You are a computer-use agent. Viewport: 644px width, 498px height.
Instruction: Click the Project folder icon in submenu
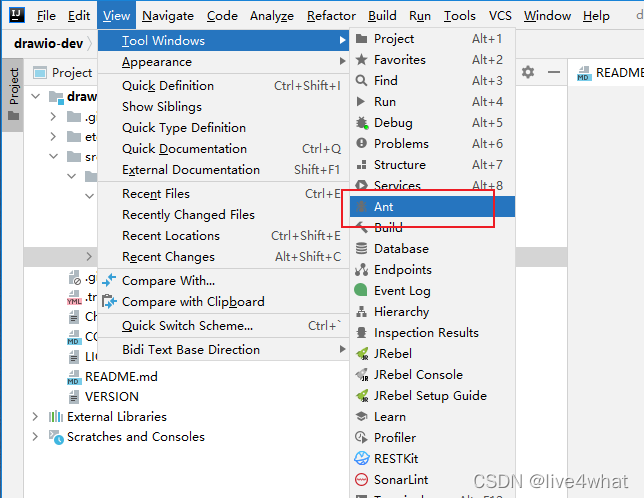(x=361, y=39)
